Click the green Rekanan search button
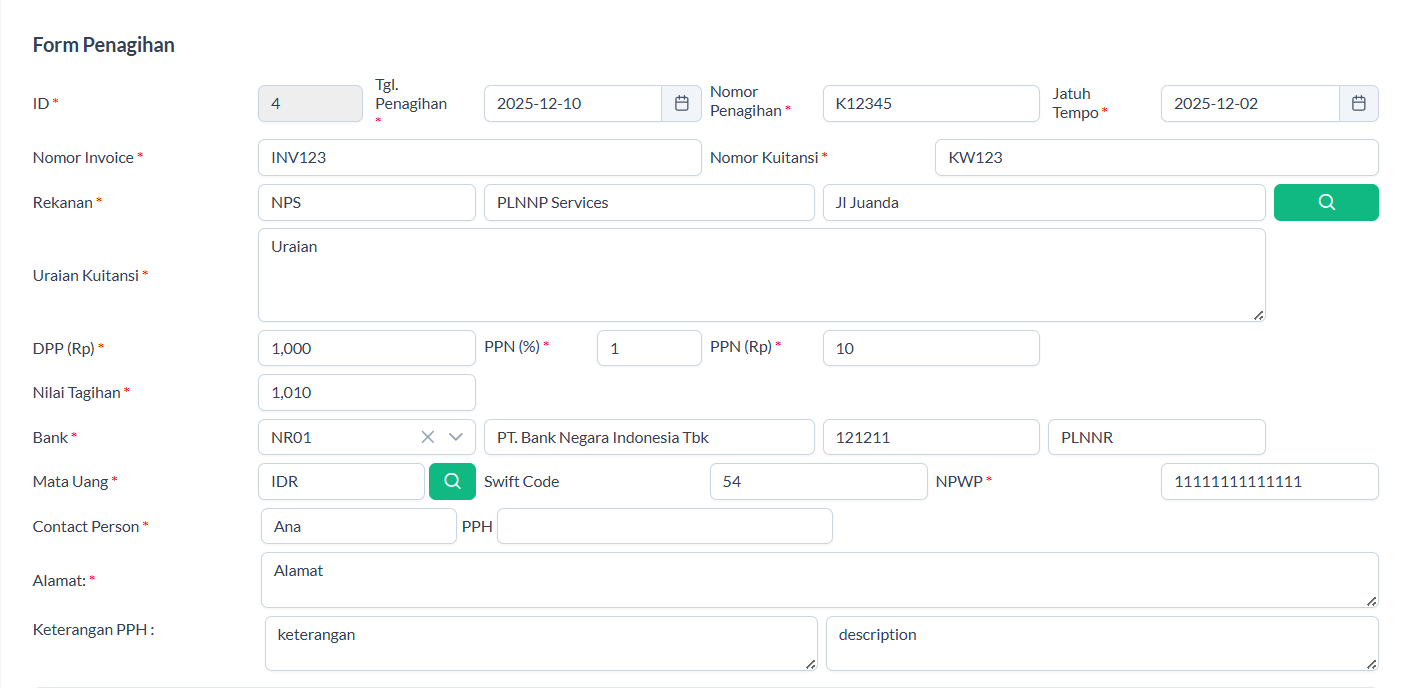This screenshot has height=688, width=1406. [1325, 202]
